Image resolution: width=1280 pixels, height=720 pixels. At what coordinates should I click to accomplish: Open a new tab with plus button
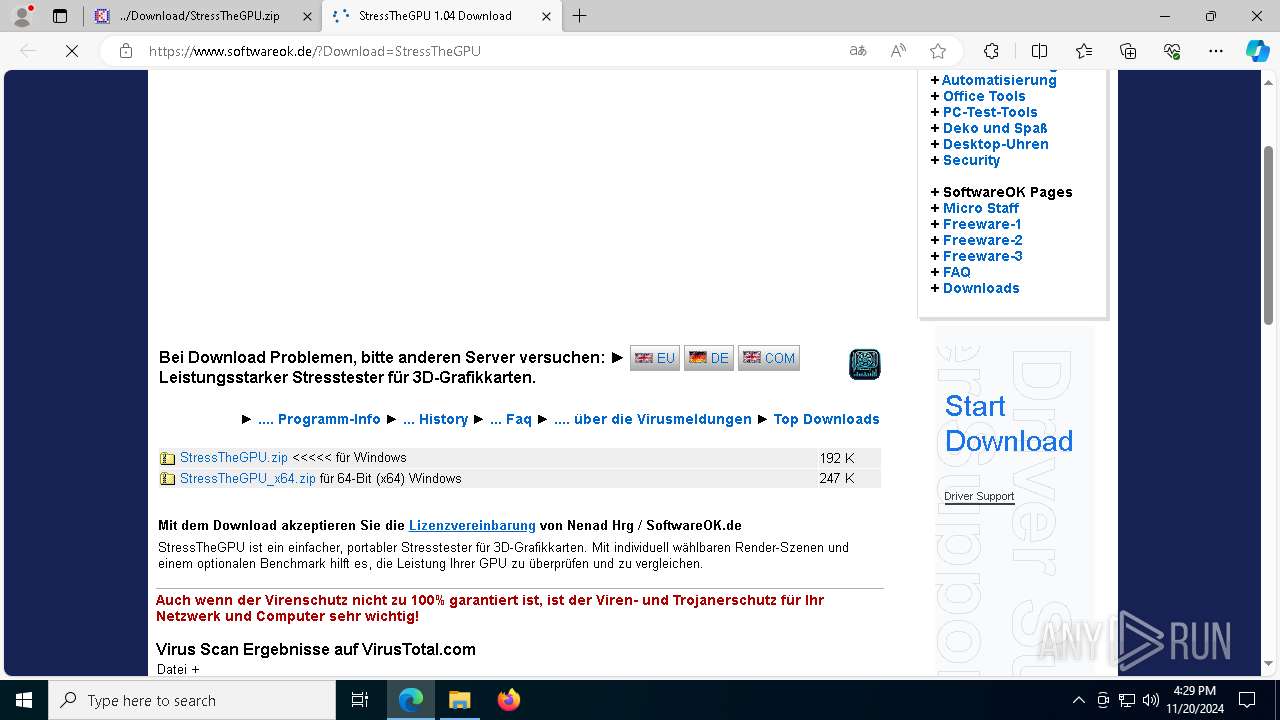(579, 16)
